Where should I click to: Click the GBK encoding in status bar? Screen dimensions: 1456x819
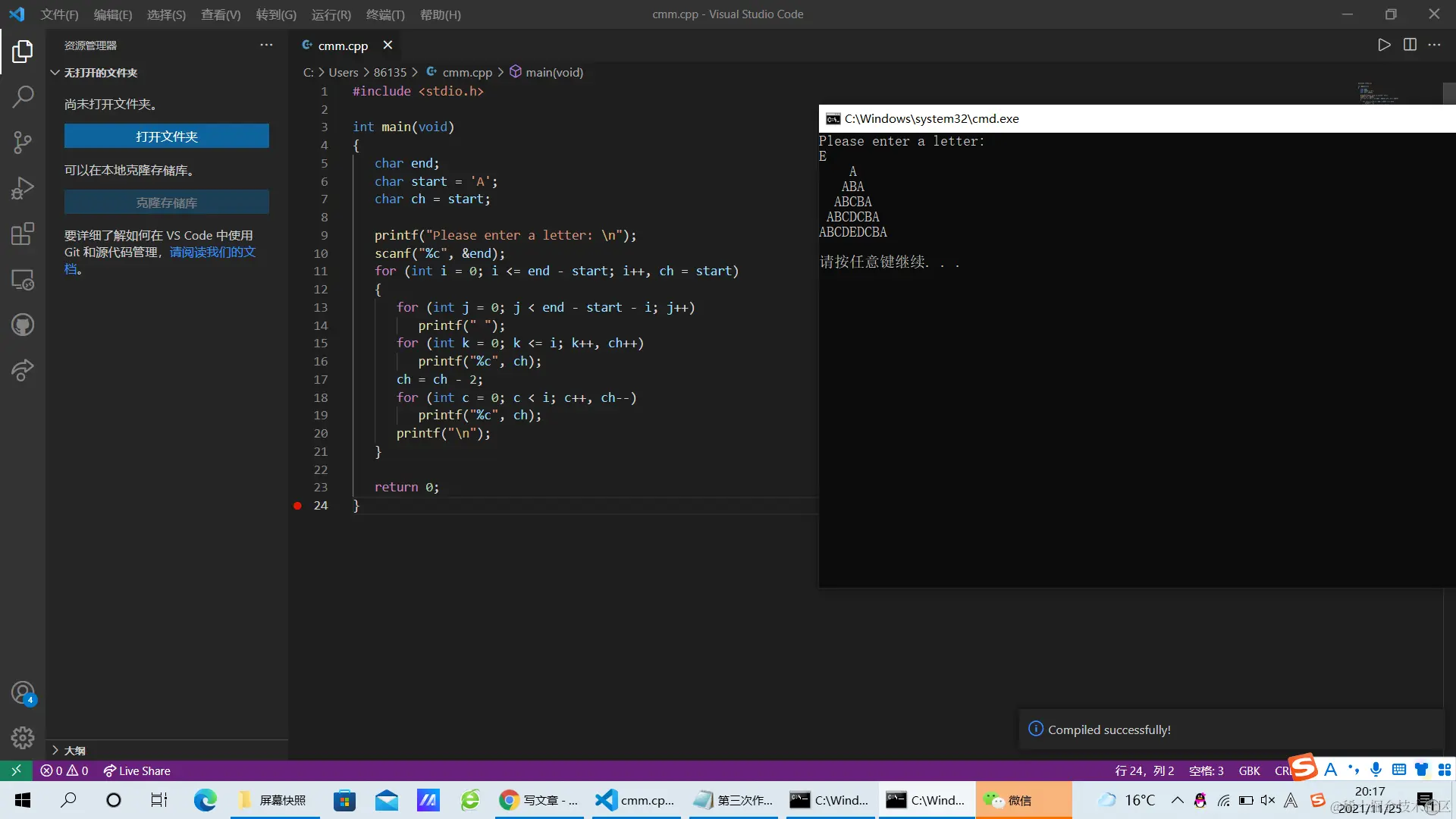pos(1249,770)
